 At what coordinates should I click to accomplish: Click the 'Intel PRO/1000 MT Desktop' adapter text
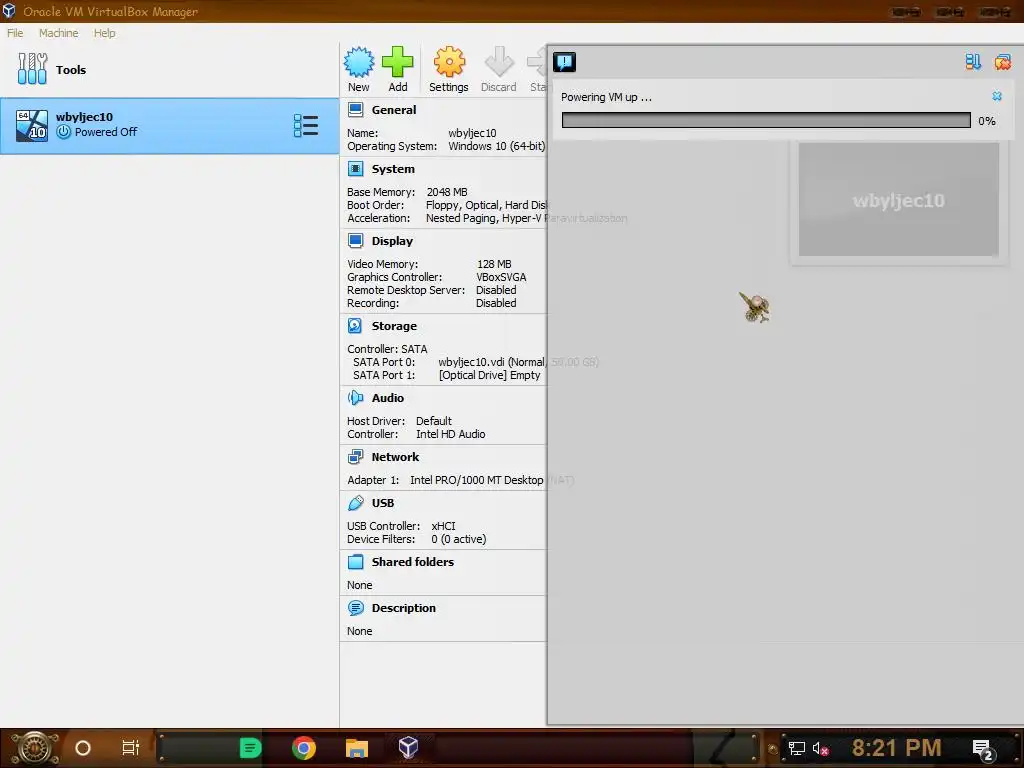point(477,480)
